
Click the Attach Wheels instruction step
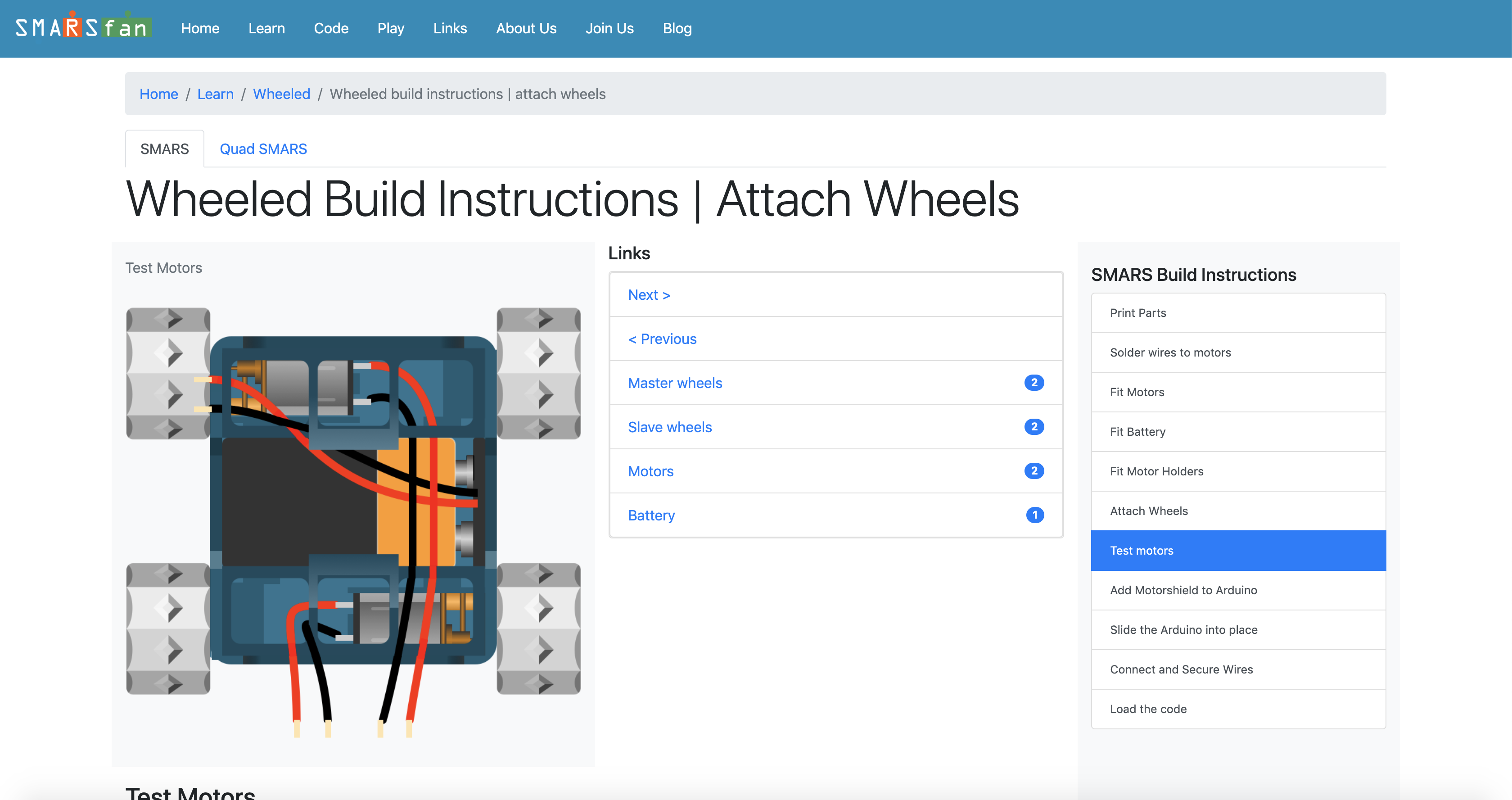pyautogui.click(x=1149, y=511)
